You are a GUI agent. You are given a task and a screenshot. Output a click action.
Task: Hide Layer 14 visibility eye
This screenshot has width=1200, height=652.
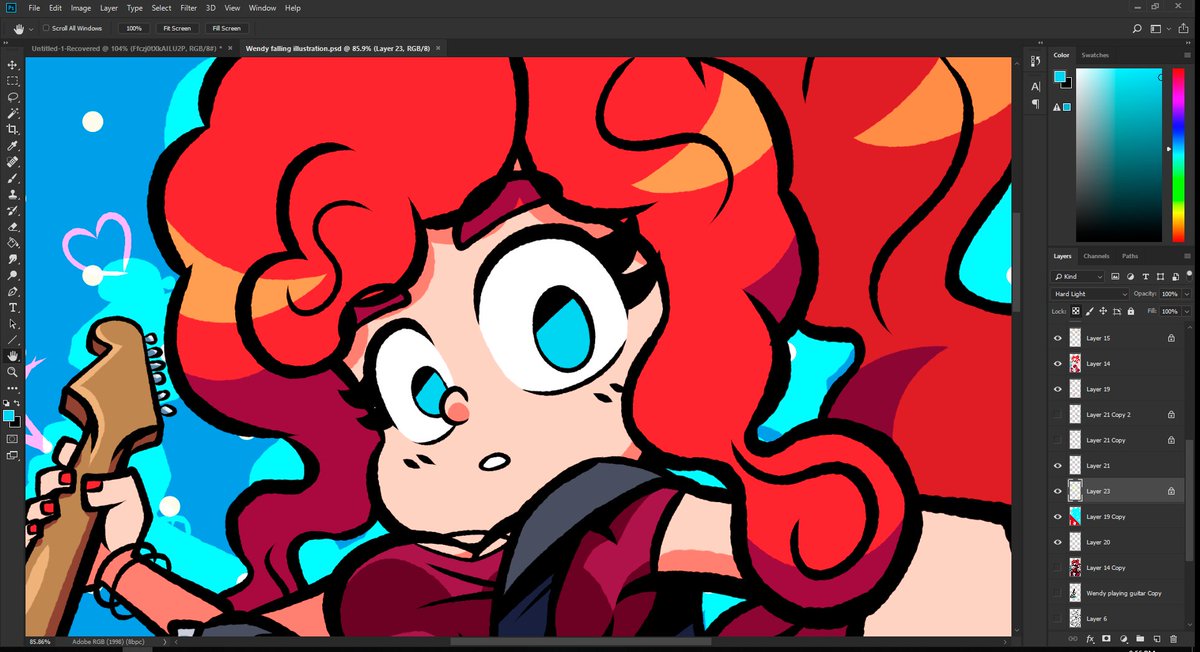point(1058,363)
